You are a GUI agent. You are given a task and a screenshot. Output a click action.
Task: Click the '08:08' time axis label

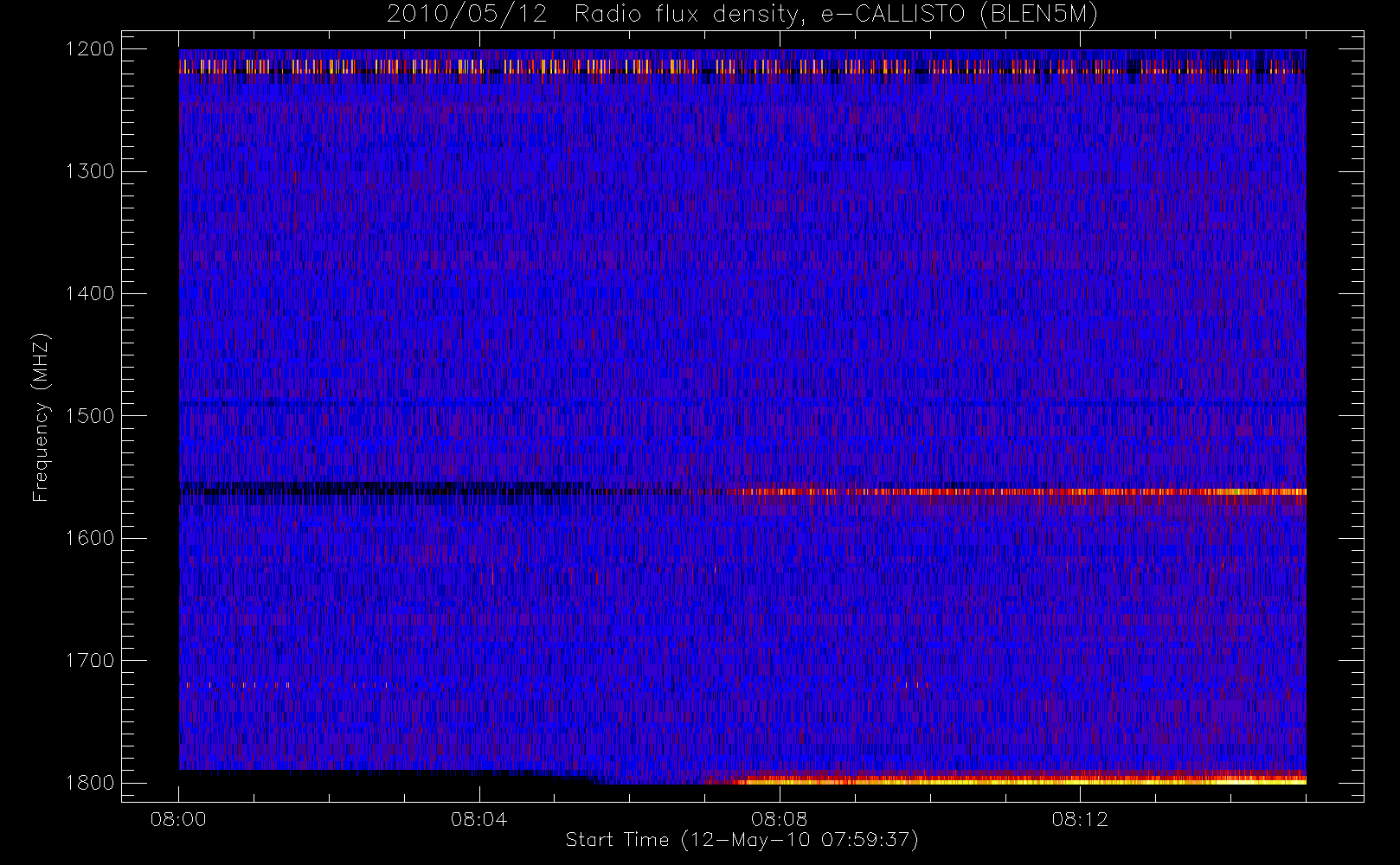pyautogui.click(x=779, y=819)
